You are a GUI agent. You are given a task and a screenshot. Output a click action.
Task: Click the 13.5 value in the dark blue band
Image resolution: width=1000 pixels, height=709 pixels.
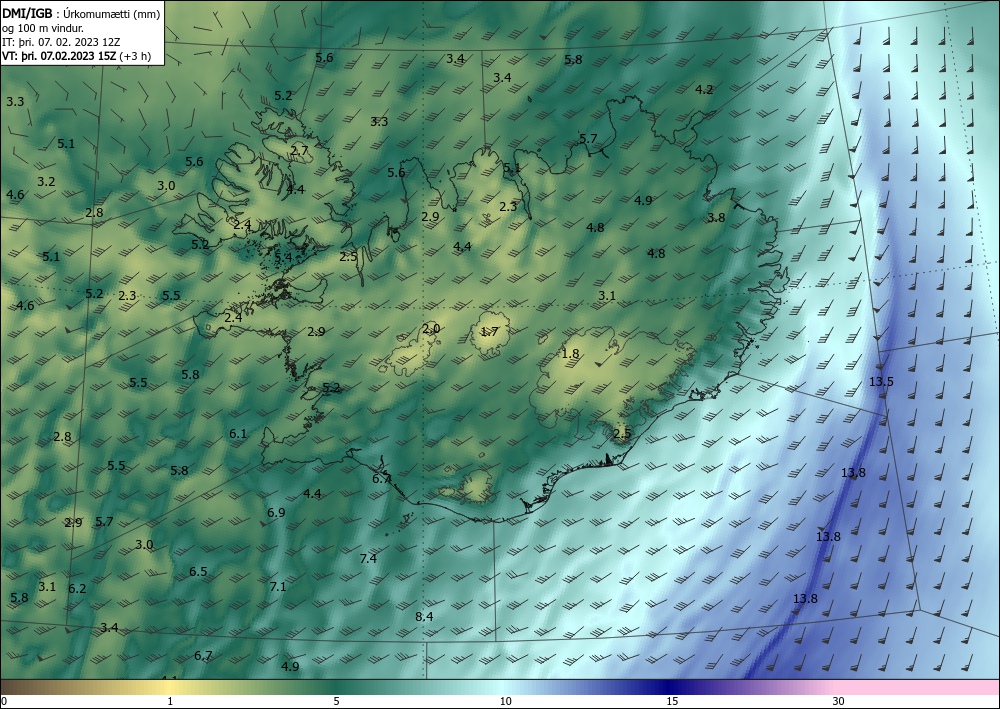point(881,382)
